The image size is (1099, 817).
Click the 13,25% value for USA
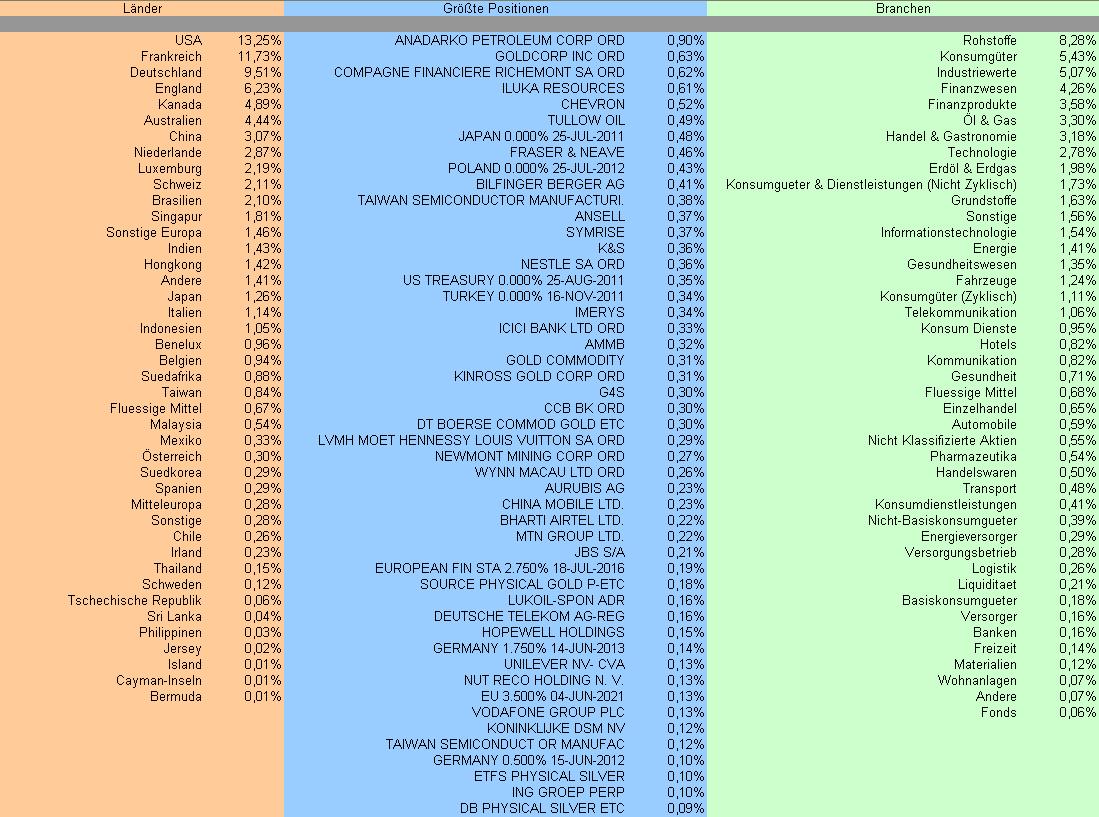(x=259, y=41)
